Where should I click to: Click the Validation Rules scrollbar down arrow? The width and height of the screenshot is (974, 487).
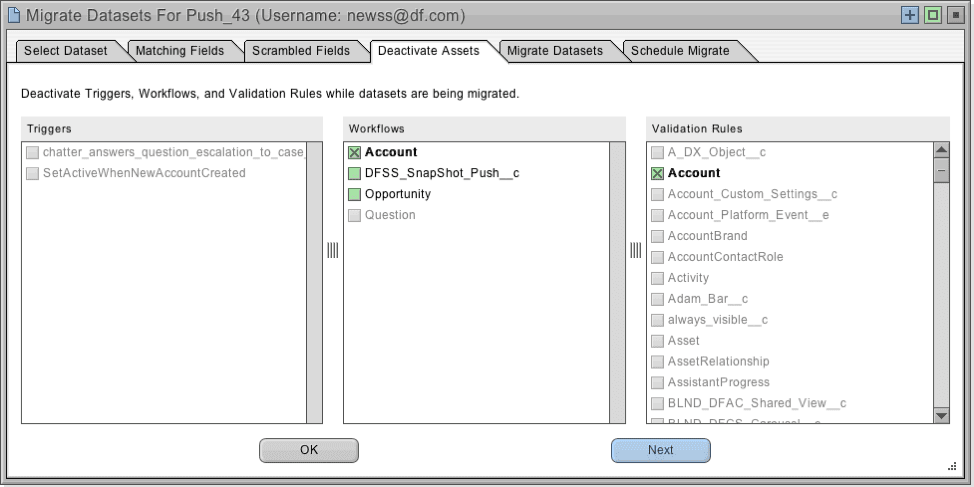(x=942, y=416)
